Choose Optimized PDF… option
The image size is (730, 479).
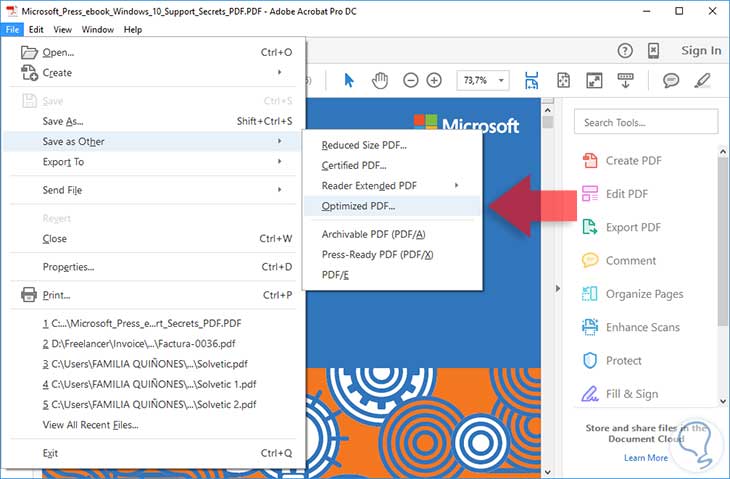click(x=392, y=206)
